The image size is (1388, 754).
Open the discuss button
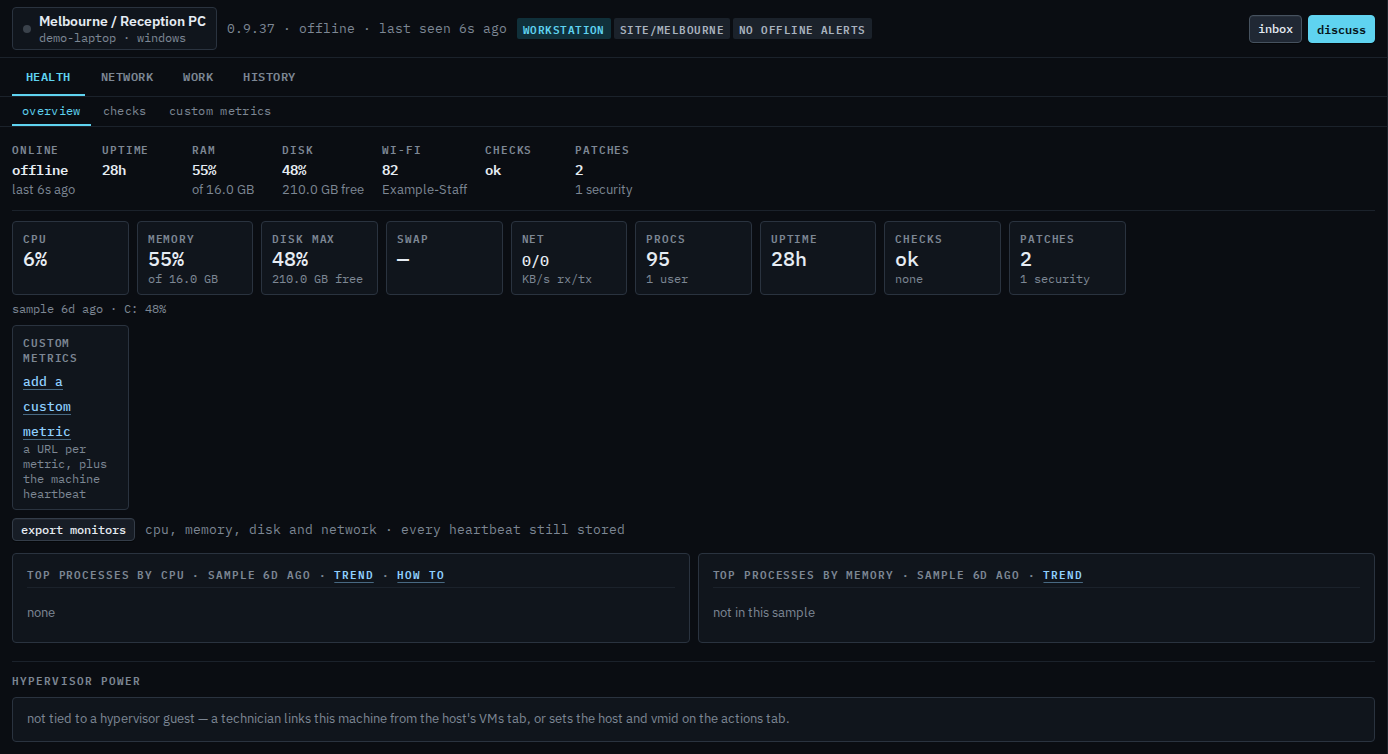[x=1341, y=29]
